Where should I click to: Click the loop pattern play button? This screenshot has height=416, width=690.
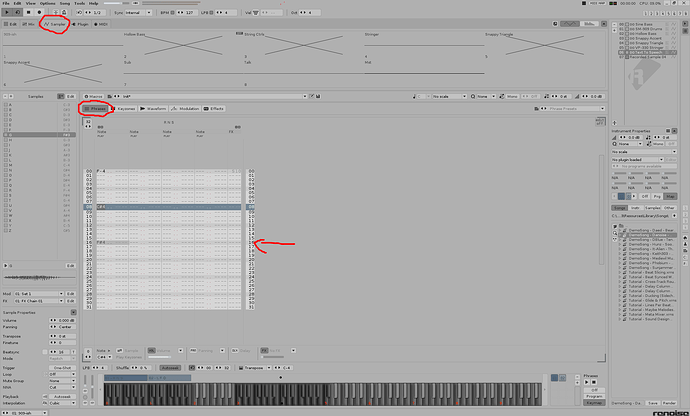18,12
